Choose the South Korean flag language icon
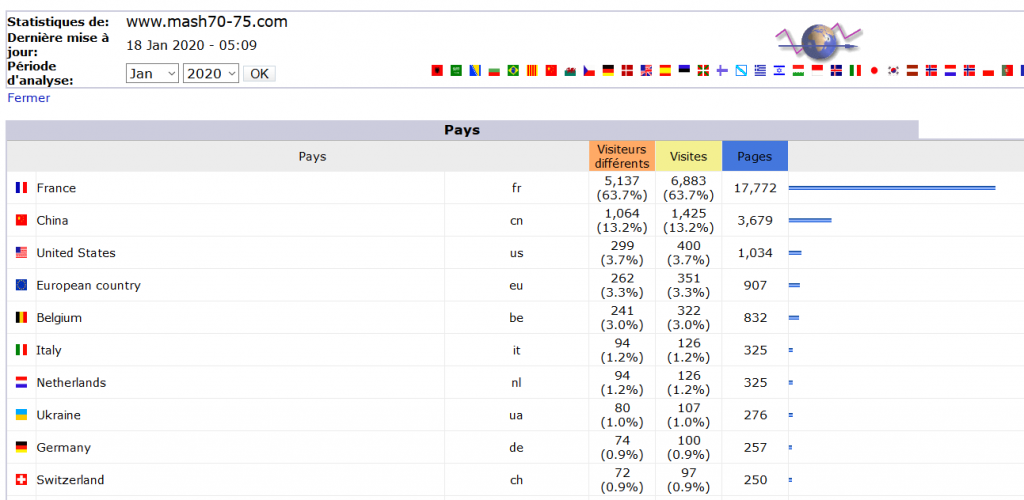The image size is (1024, 500). tap(893, 70)
